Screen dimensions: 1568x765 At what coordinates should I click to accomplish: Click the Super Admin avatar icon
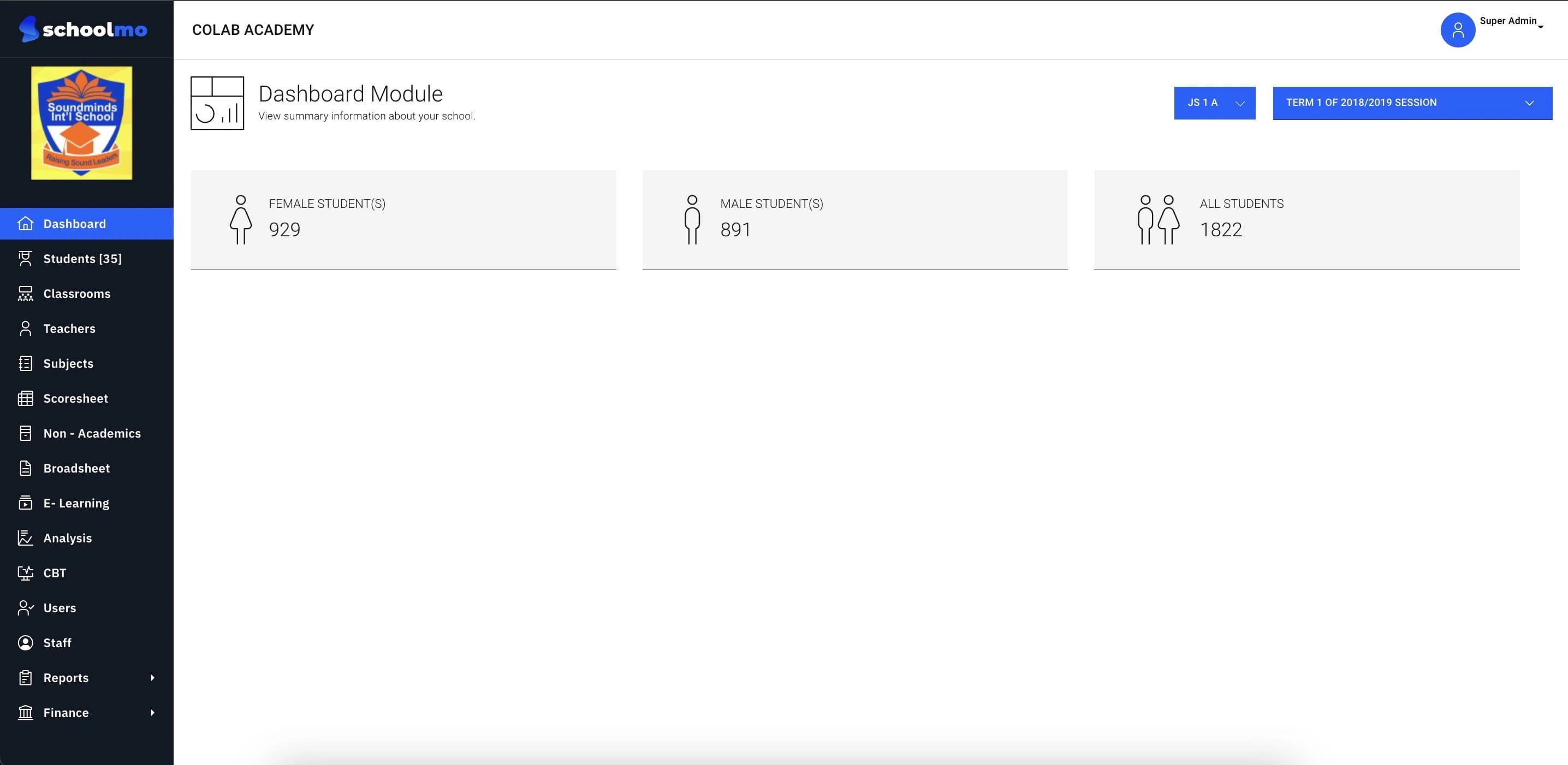coord(1457,30)
